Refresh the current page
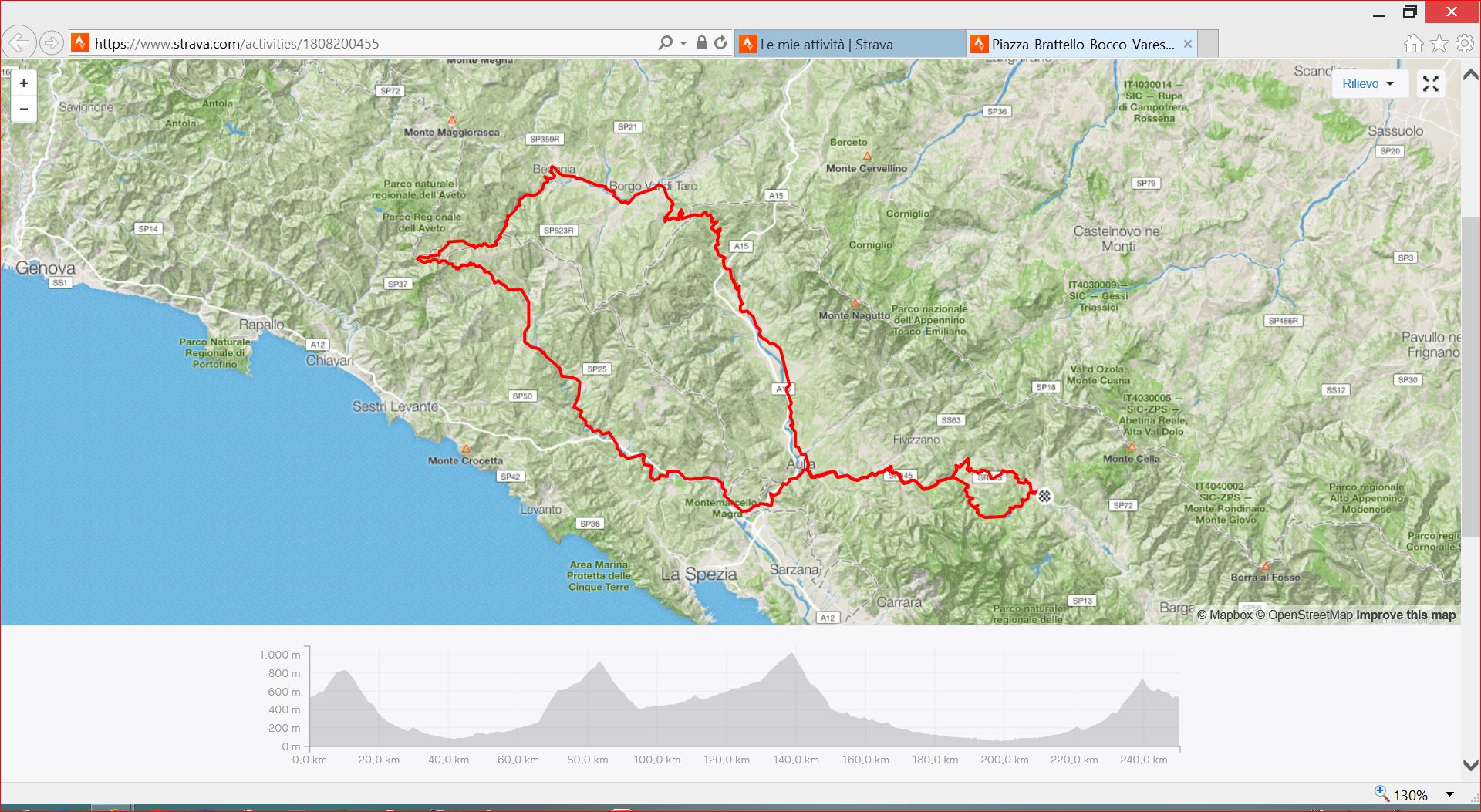The image size is (1481, 812). tap(720, 43)
